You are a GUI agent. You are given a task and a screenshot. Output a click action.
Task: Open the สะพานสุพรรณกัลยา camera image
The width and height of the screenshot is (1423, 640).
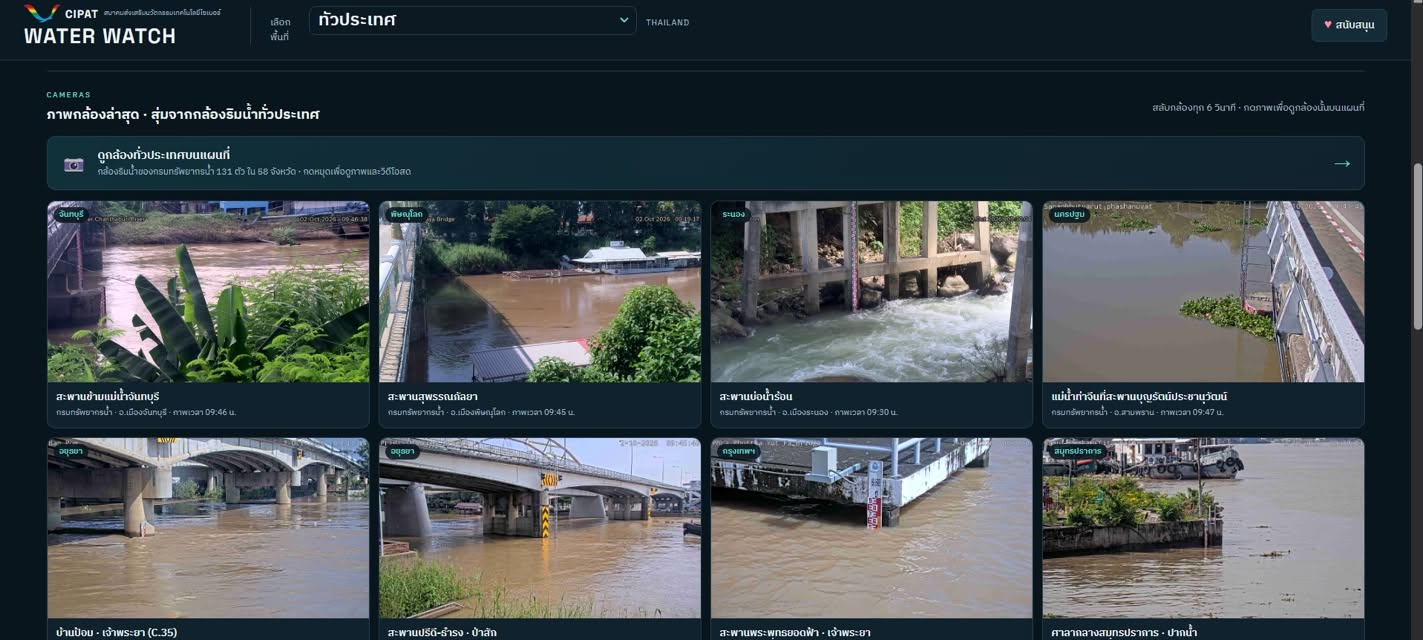coord(540,291)
